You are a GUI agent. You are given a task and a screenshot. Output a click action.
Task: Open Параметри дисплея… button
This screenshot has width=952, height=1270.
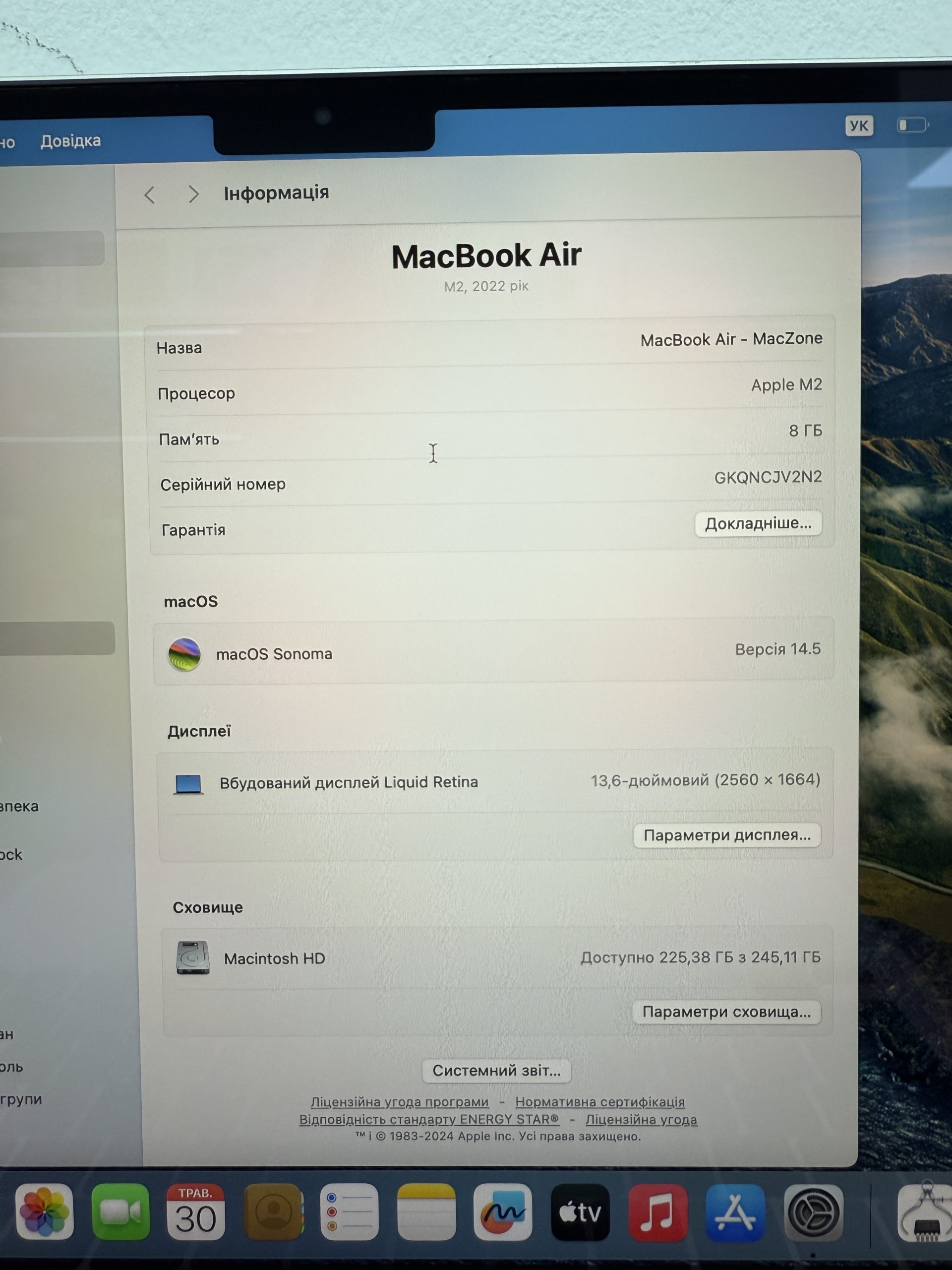pos(727,835)
